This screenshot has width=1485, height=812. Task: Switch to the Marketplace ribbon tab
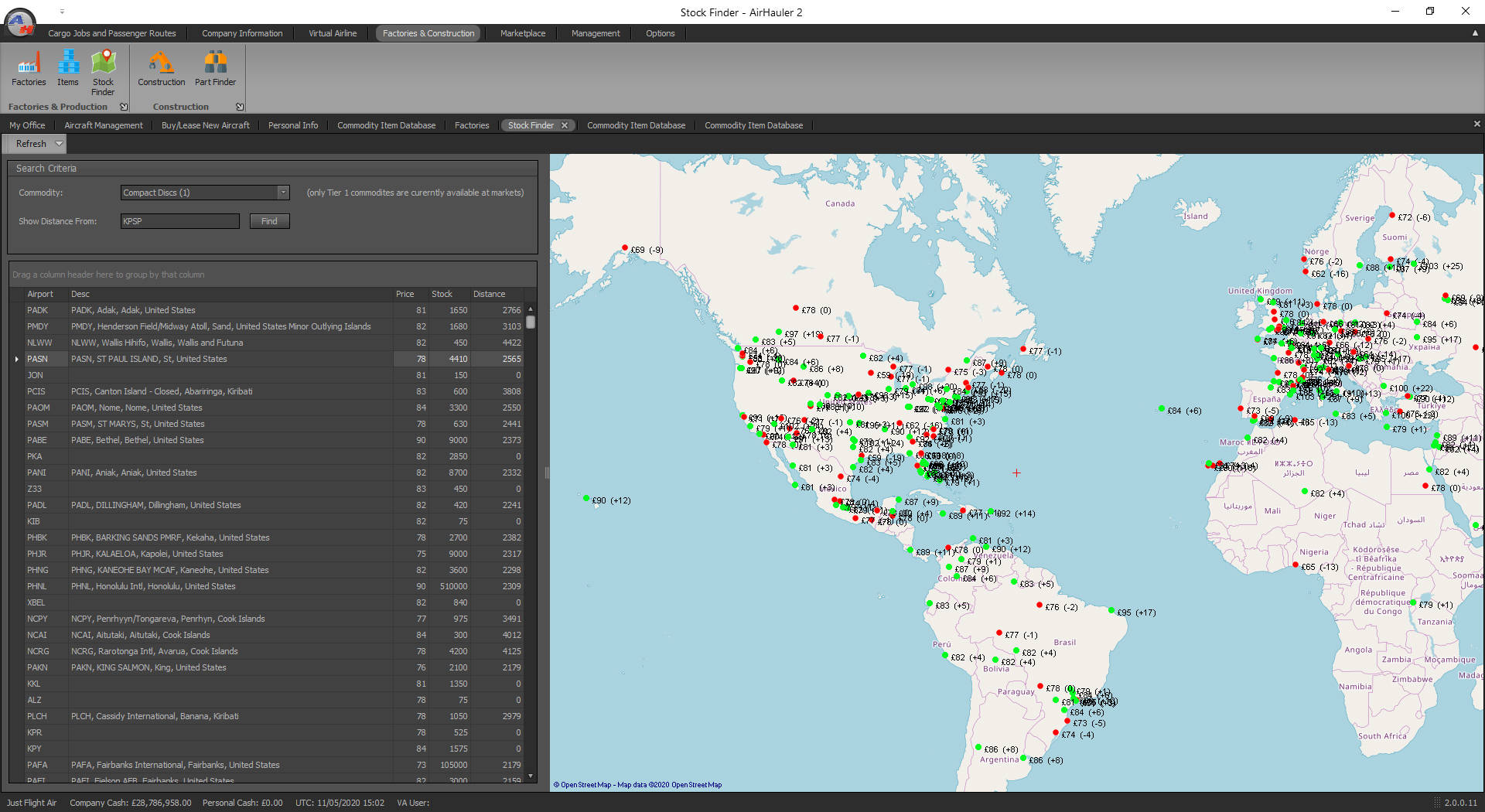point(523,33)
